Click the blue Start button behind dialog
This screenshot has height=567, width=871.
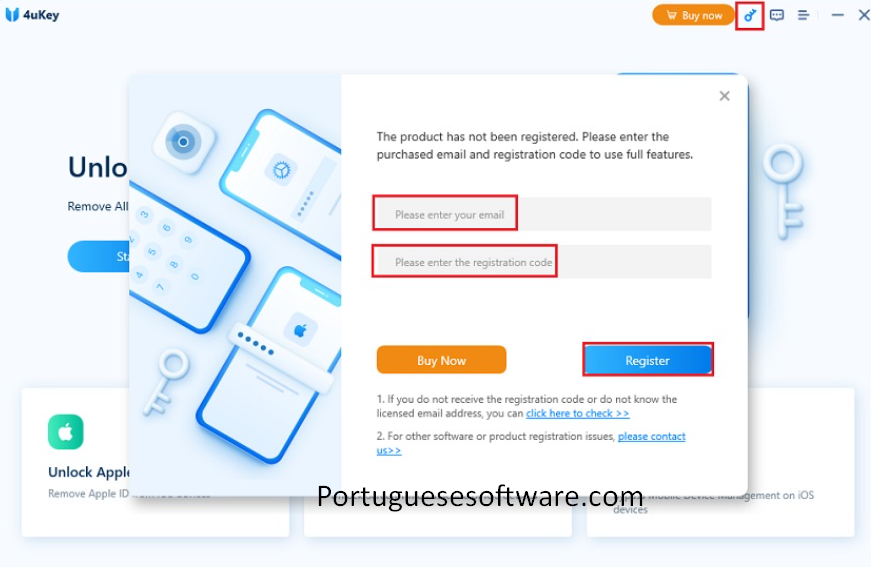coord(98,256)
